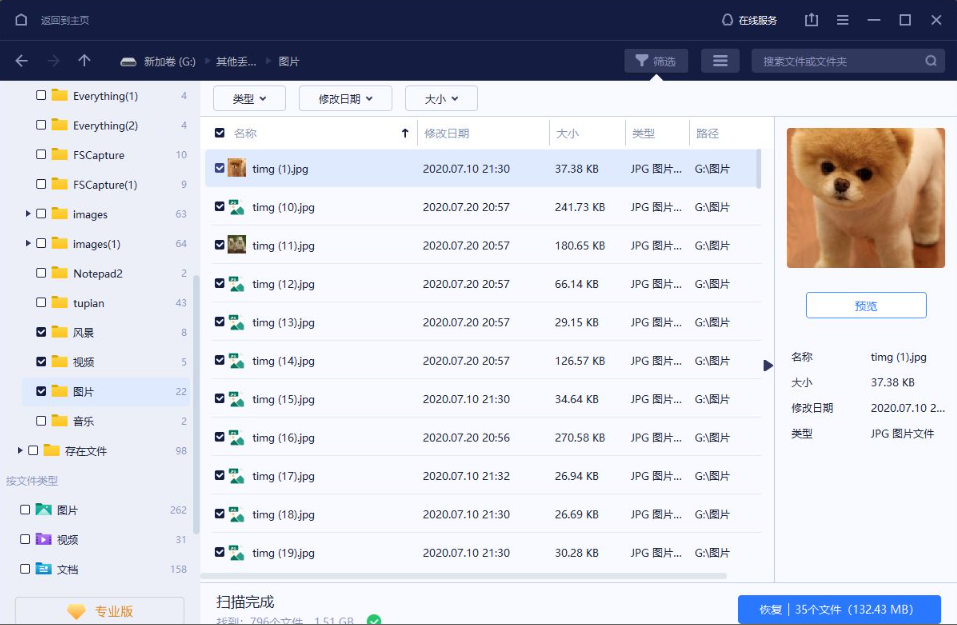The height and width of the screenshot is (625, 957).
Task: Go back using the left arrow
Action: point(22,61)
